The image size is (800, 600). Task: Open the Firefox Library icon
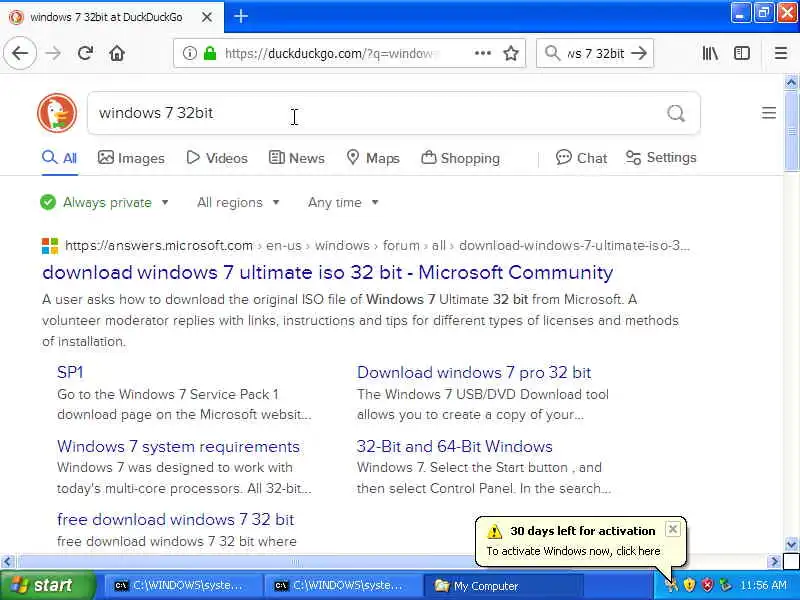click(x=710, y=53)
